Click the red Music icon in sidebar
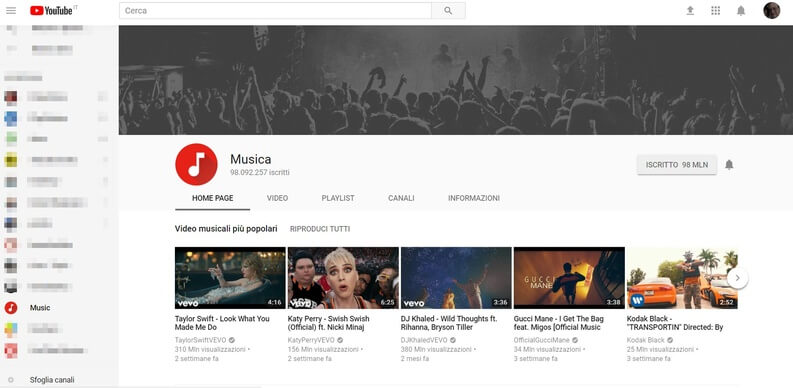Viewport: 793px width, 388px height. [11, 308]
